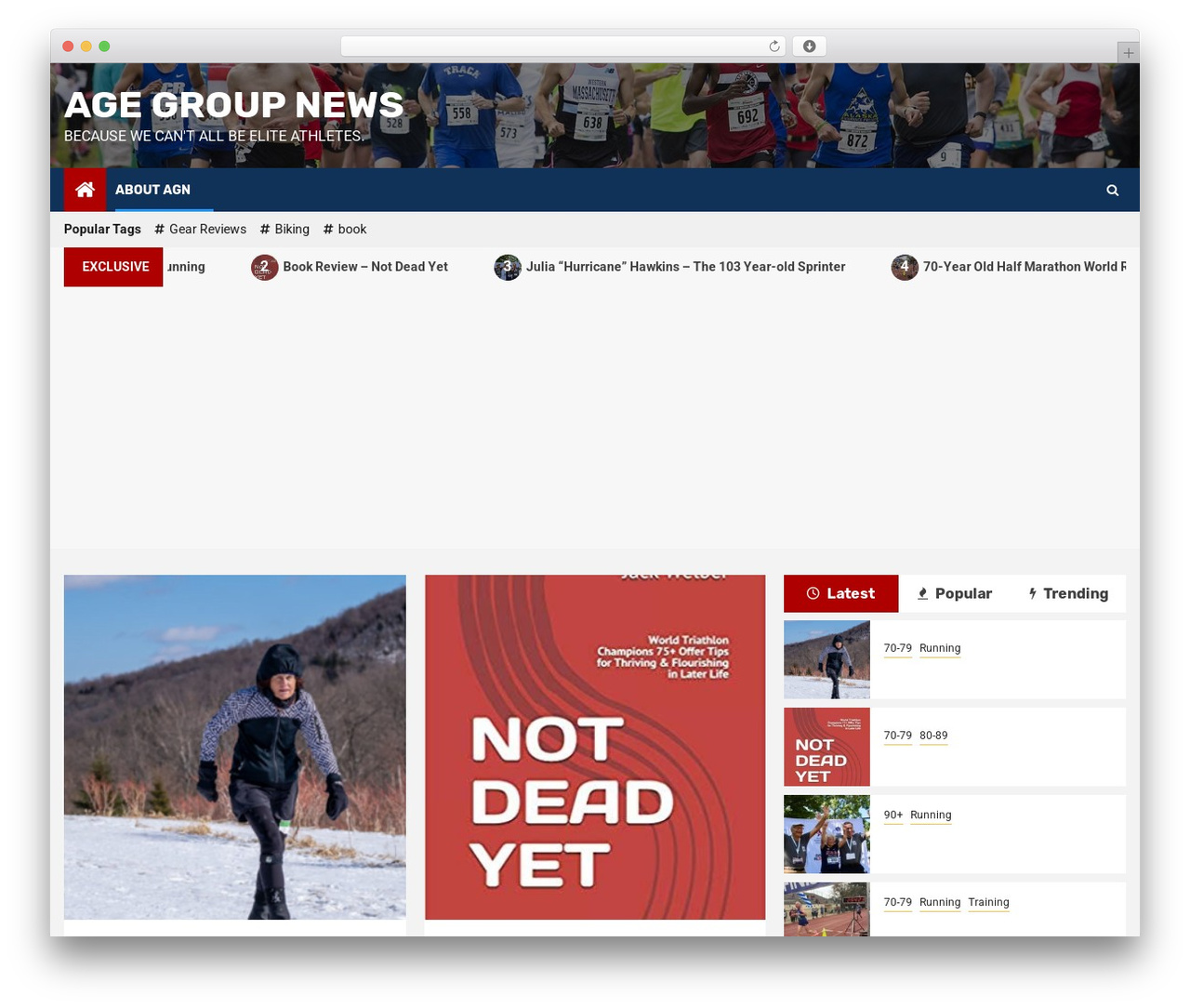Click the Age Group News site title

[233, 105]
